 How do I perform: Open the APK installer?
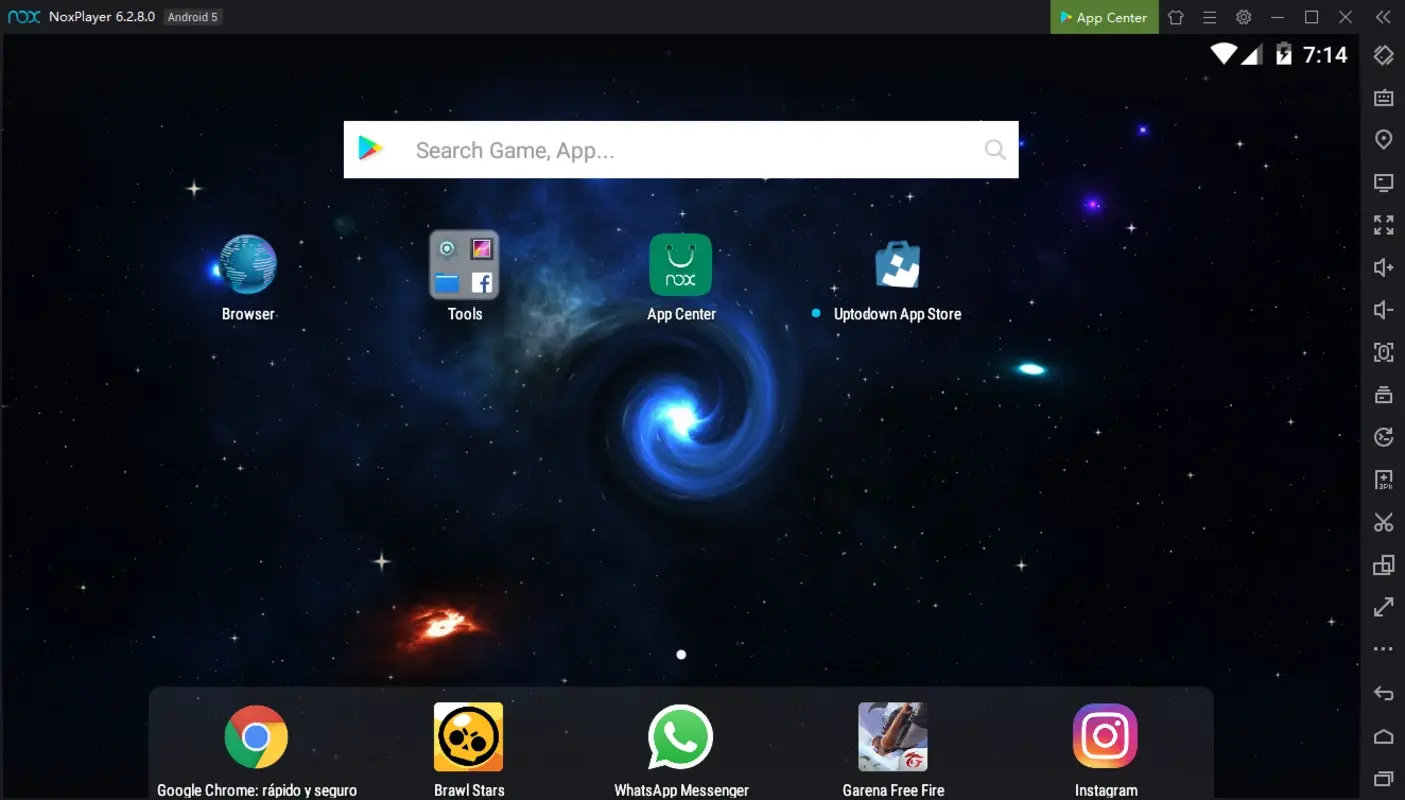click(1383, 480)
